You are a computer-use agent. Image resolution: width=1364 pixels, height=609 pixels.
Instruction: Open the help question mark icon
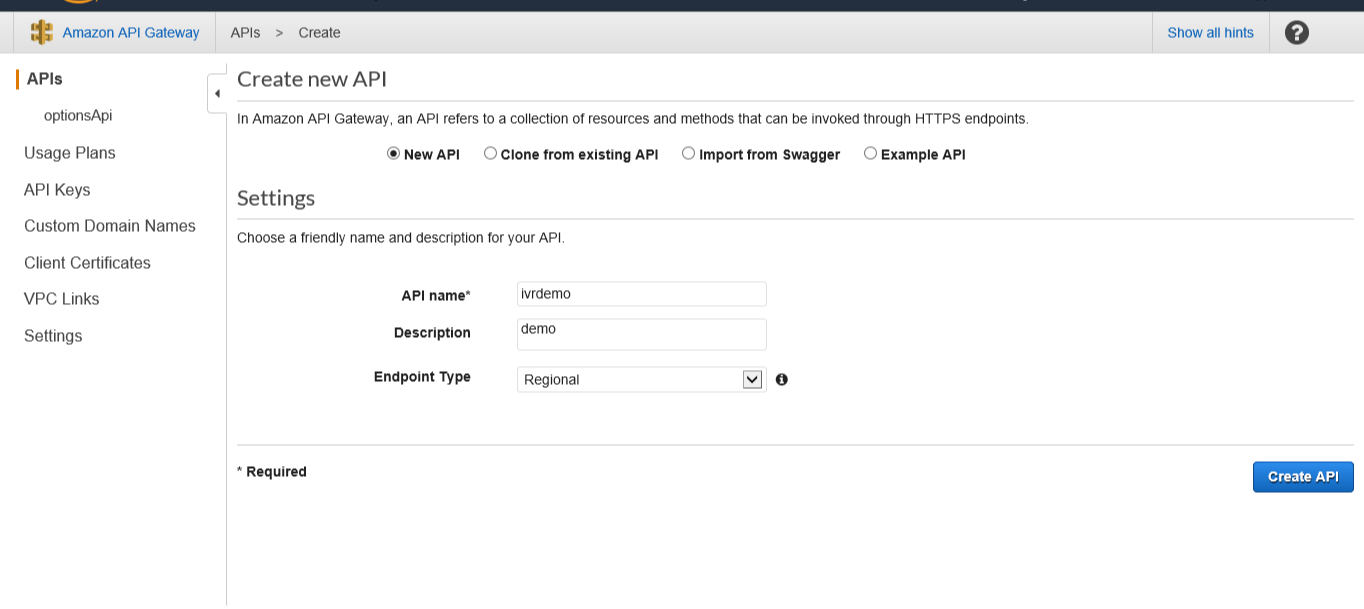pyautogui.click(x=1296, y=32)
